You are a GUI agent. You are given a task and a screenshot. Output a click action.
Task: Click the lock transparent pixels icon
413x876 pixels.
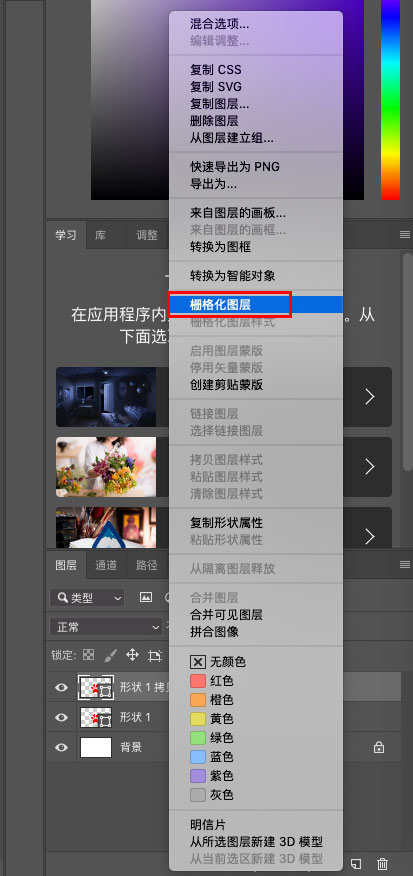pyautogui.click(x=88, y=655)
